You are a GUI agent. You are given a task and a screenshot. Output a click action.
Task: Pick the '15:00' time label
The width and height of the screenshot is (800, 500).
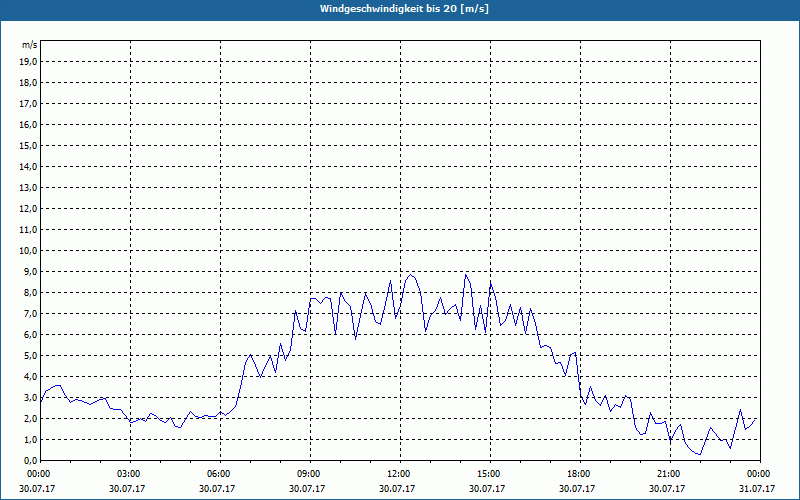pyautogui.click(x=490, y=474)
